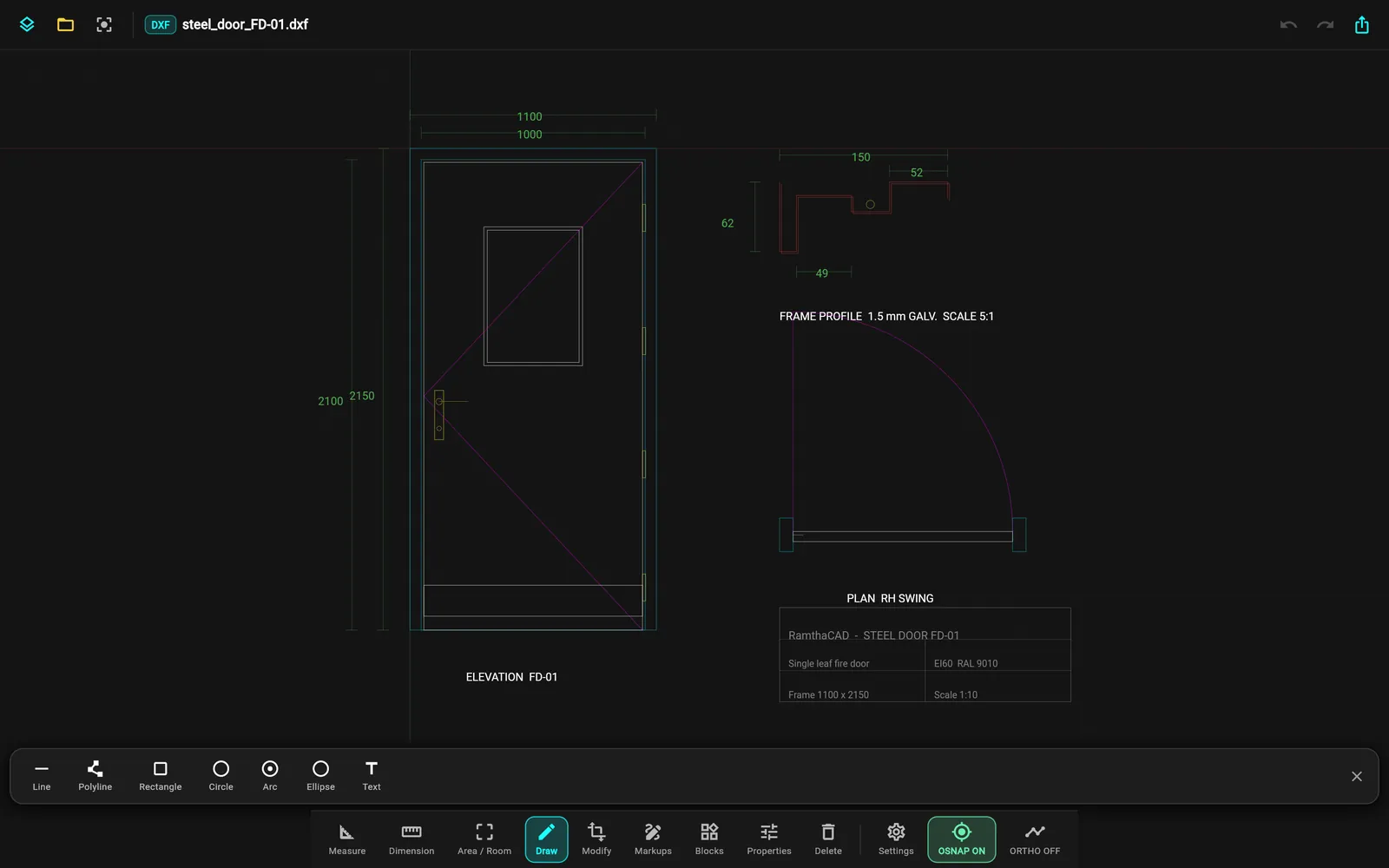Open the Dimension tool
The height and width of the screenshot is (868, 1389).
coord(411,839)
